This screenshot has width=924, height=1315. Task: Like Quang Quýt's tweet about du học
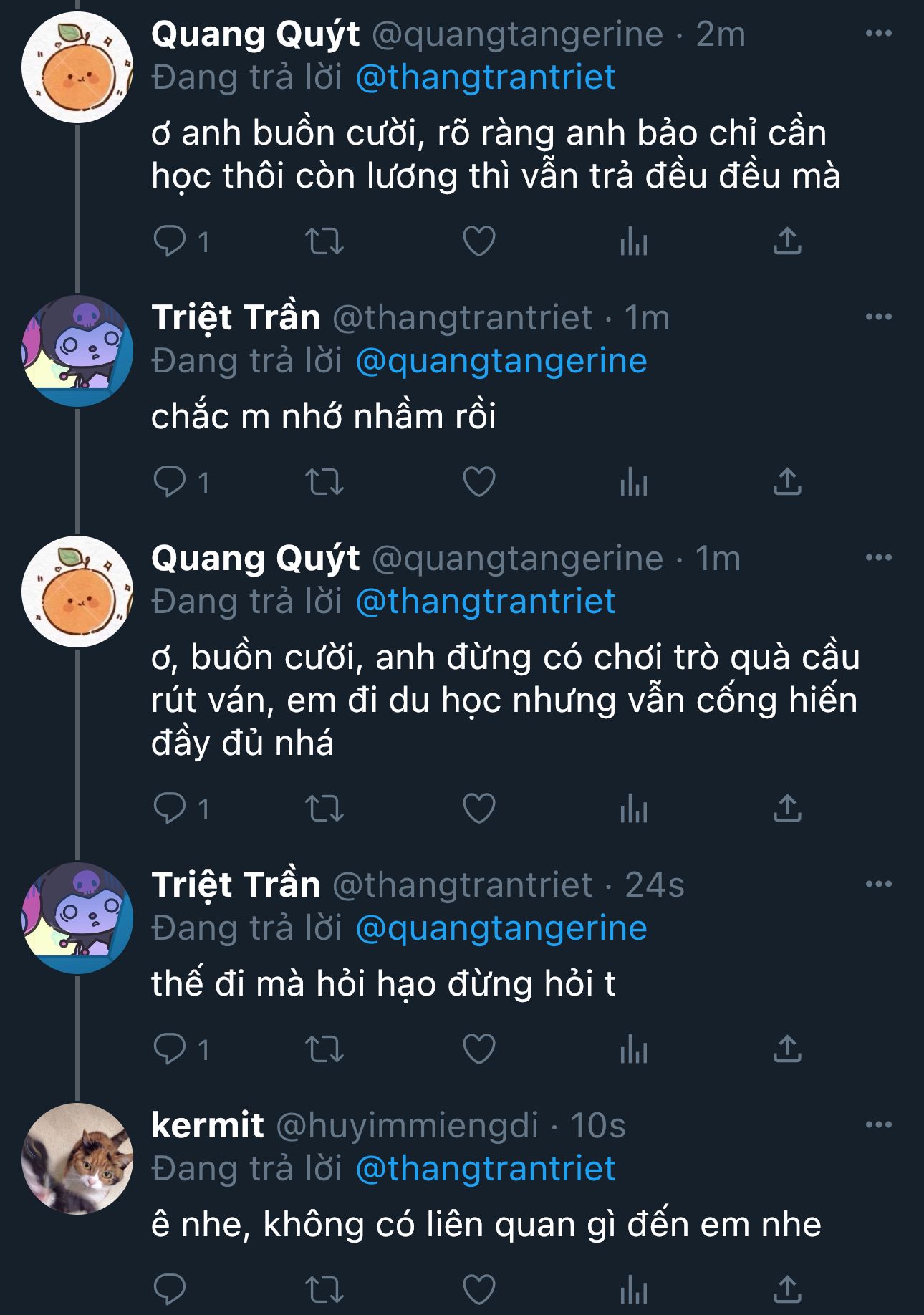(479, 808)
